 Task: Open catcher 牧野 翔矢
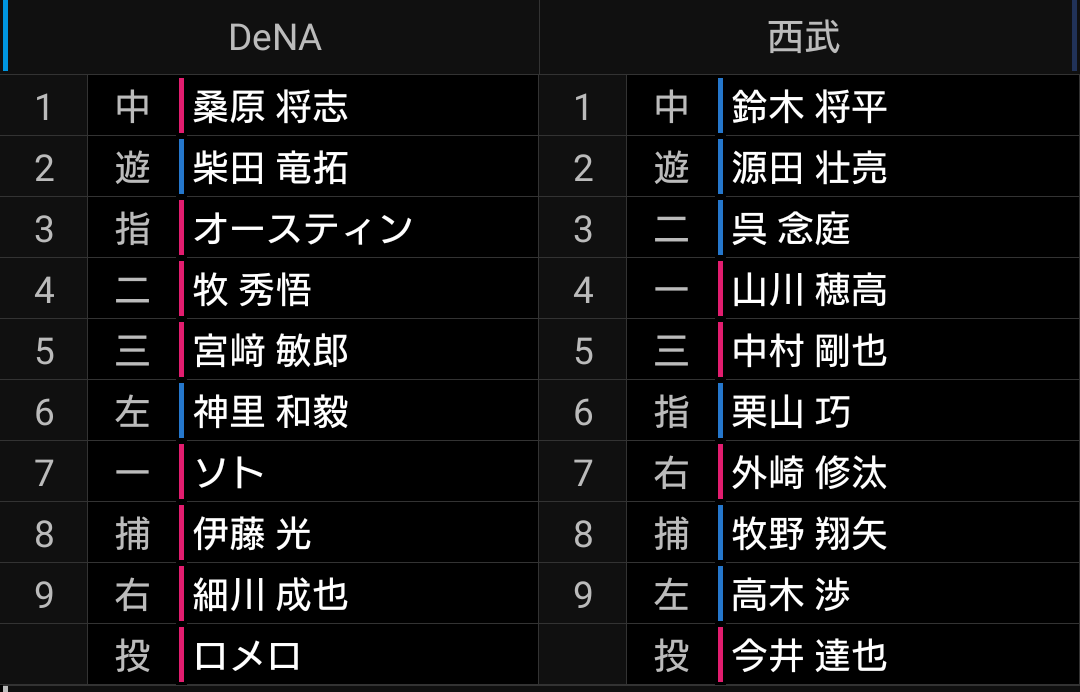click(809, 534)
